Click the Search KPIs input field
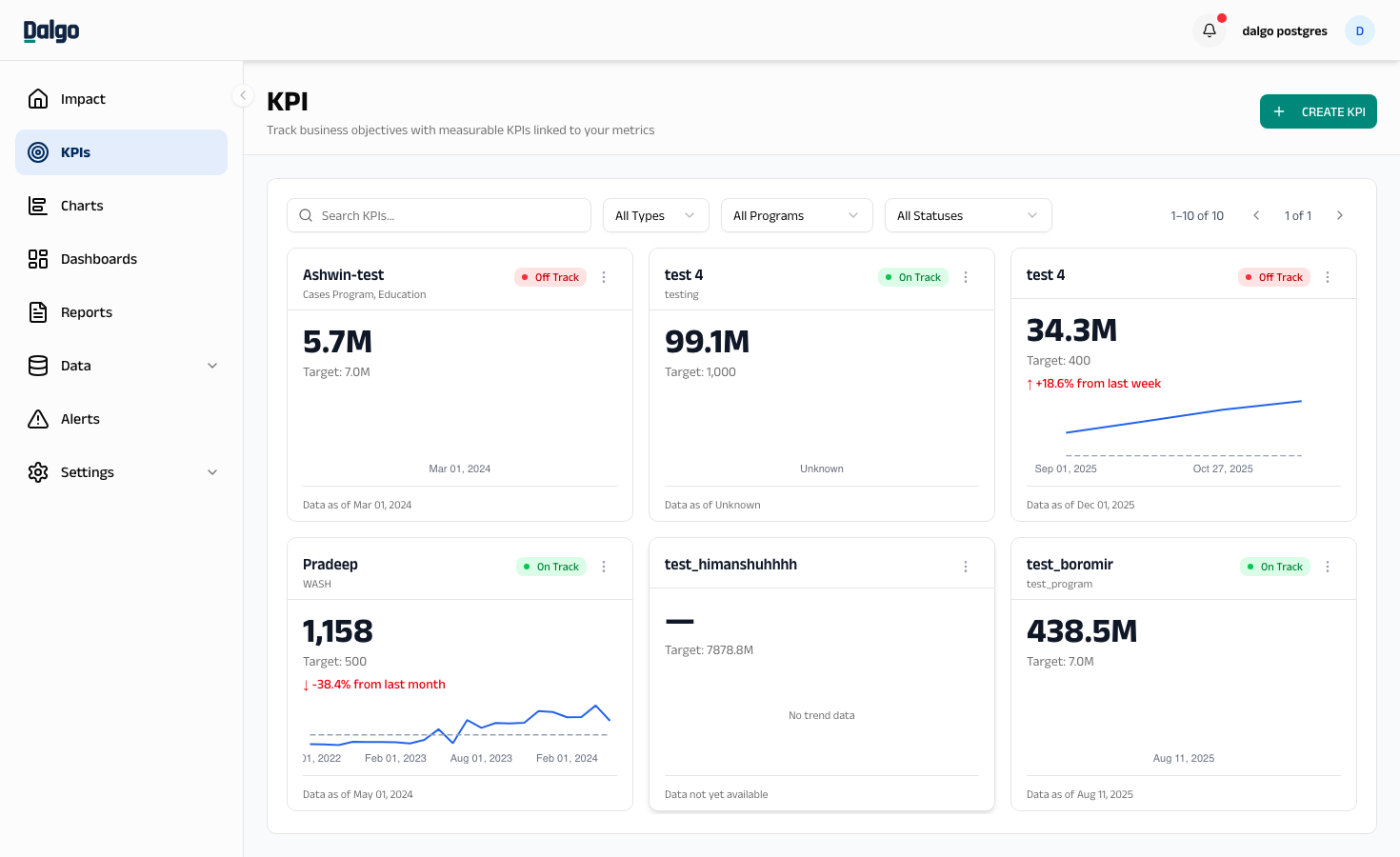The width and height of the screenshot is (1400, 857). coord(439,215)
